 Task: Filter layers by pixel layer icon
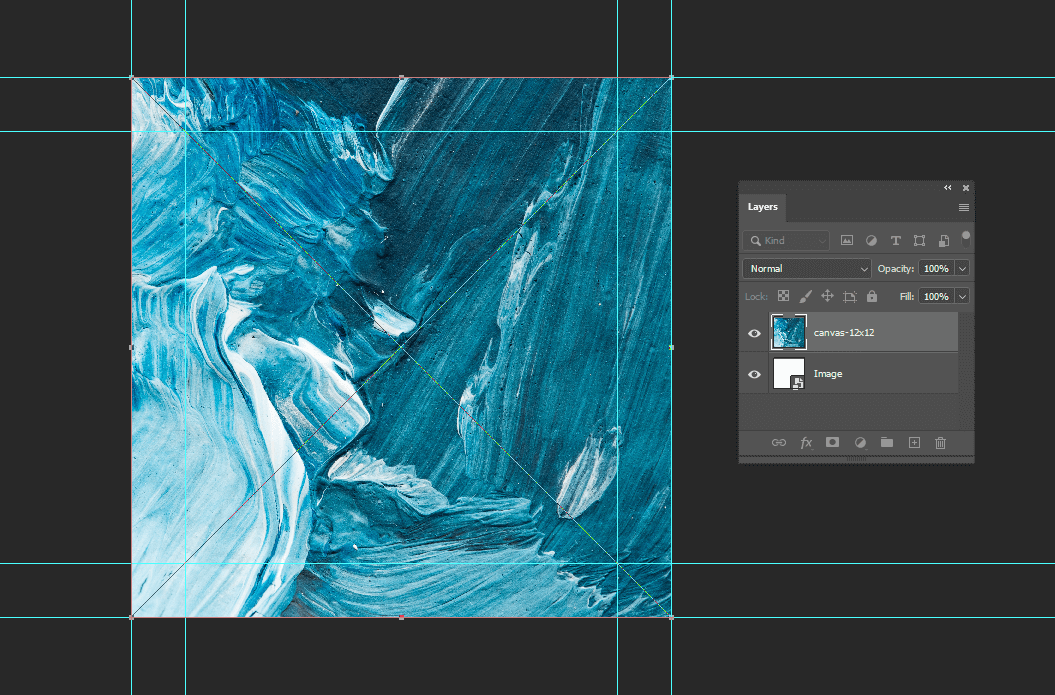point(846,240)
